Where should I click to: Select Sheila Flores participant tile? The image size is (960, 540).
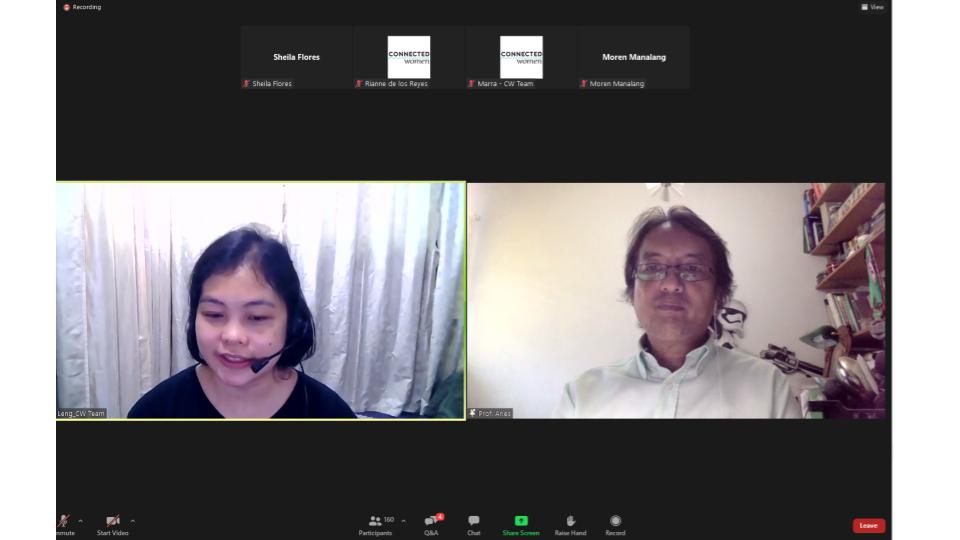[x=296, y=58]
